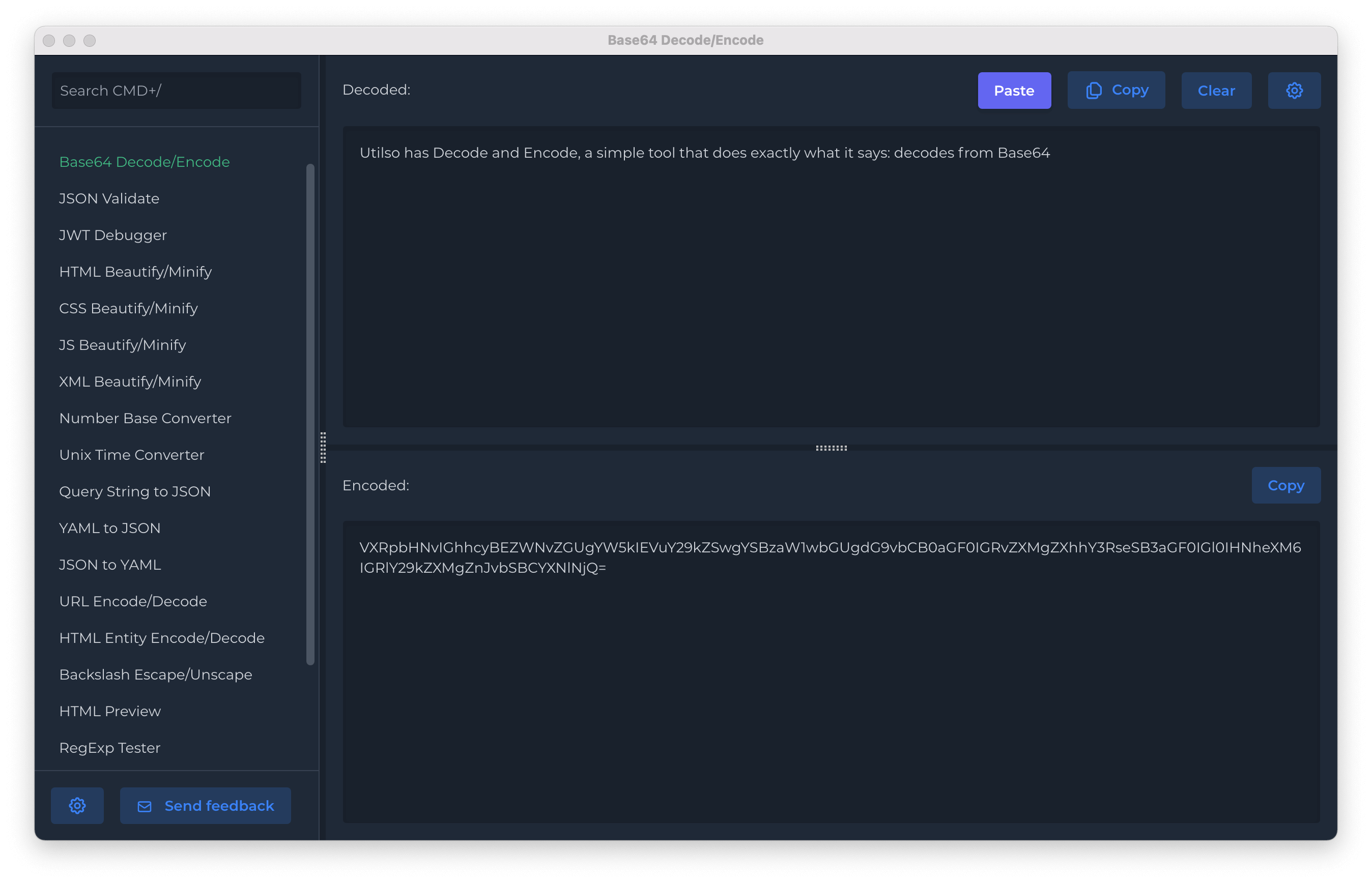This screenshot has width=1372, height=883.
Task: Click the gear icon at the sidebar bottom
Action: point(77,805)
